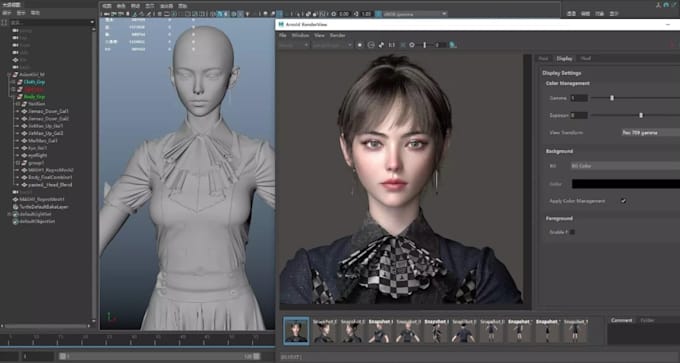Open the 照明 menu in the viewport panel
Screen dimensions: 680x363
(x=135, y=6)
